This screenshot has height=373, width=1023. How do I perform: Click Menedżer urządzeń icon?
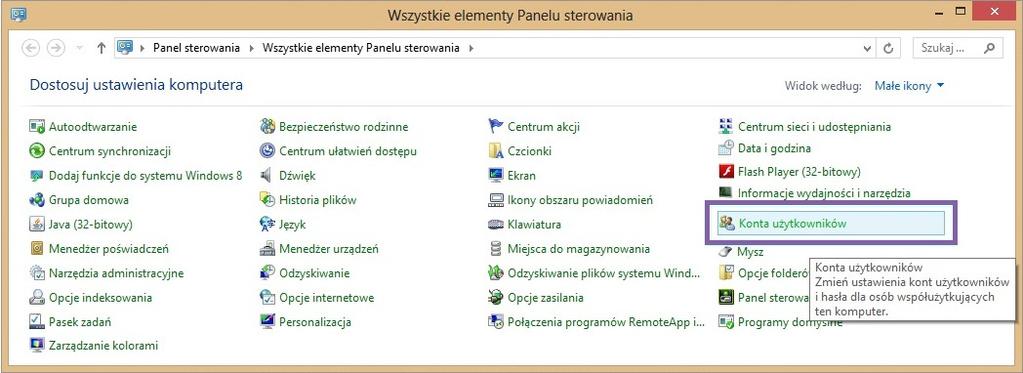pos(267,248)
